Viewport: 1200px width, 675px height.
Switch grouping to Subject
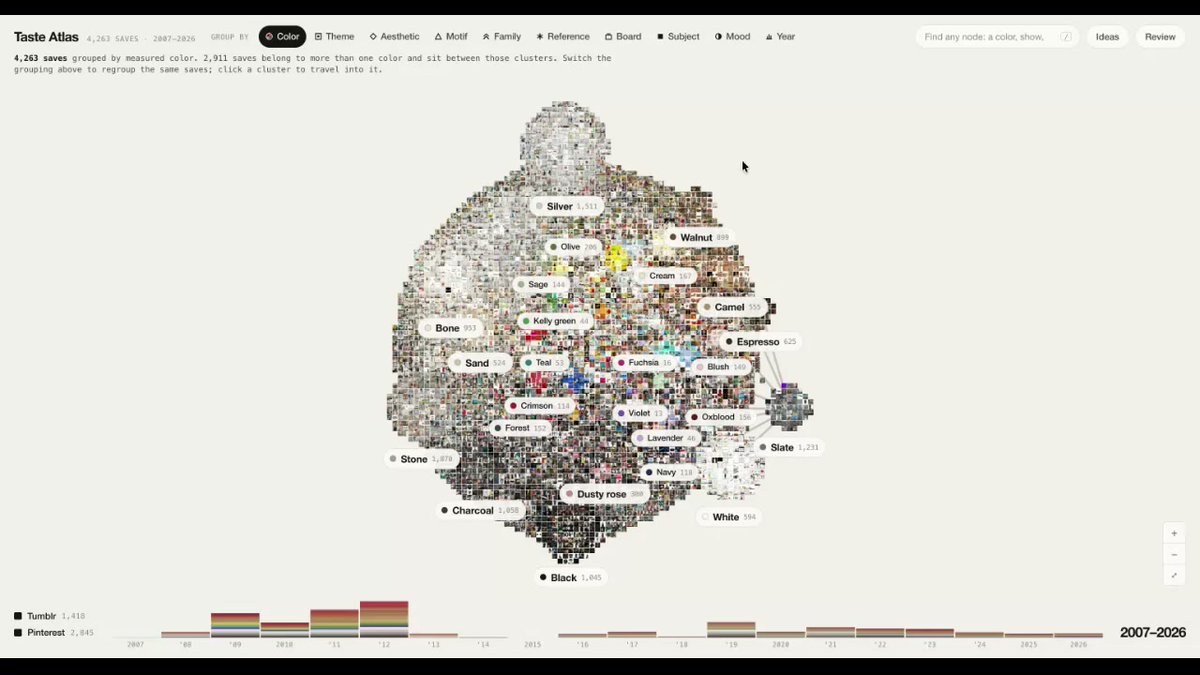[x=678, y=37]
